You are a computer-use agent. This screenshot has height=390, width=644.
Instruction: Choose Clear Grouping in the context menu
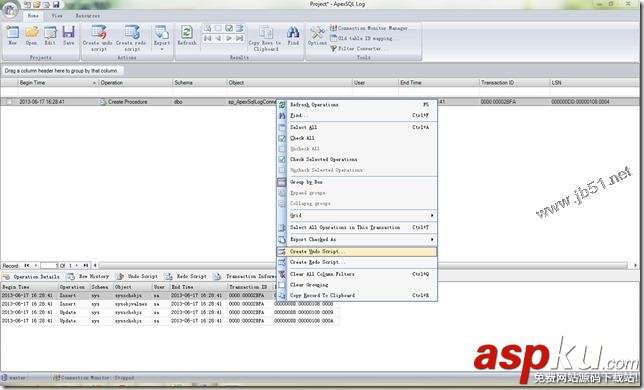coord(357,284)
